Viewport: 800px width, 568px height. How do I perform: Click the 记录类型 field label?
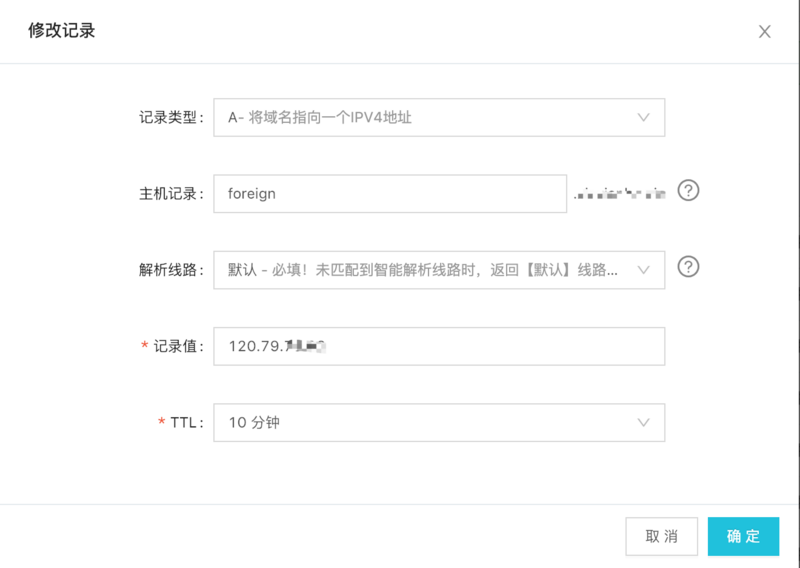[x=171, y=117]
